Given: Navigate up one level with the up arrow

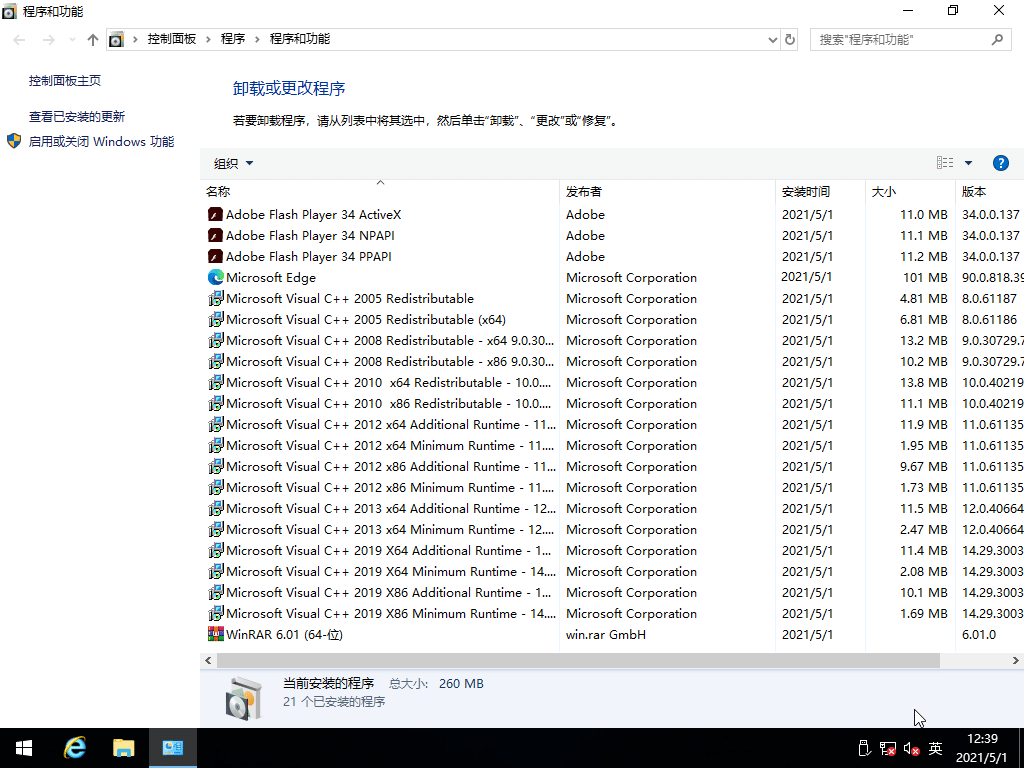Looking at the screenshot, I should tap(92, 39).
